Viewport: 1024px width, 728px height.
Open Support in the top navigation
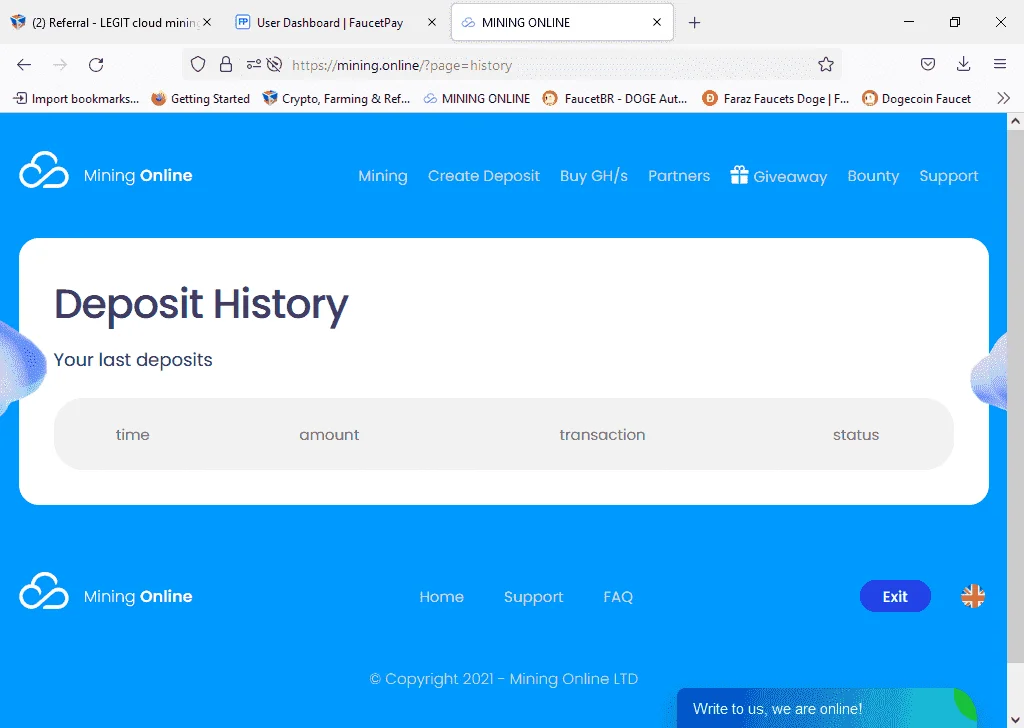tap(948, 176)
